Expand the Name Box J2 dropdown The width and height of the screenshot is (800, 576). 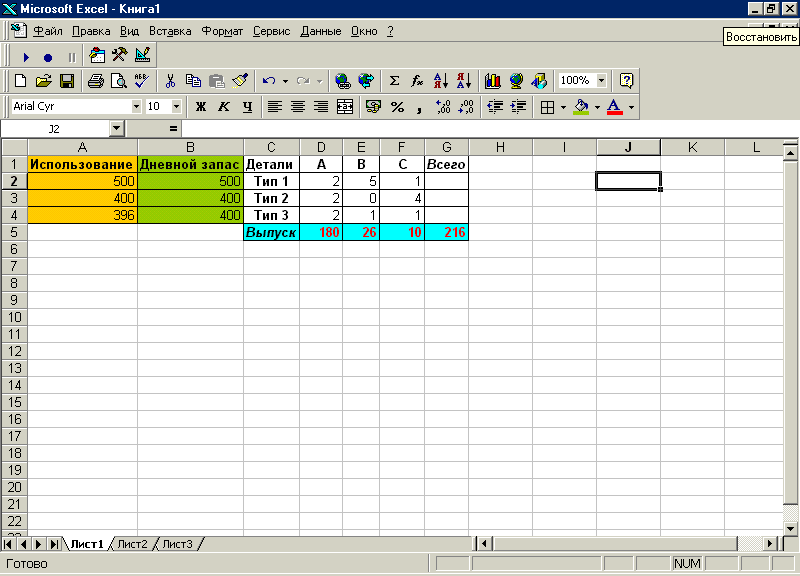coord(117,129)
